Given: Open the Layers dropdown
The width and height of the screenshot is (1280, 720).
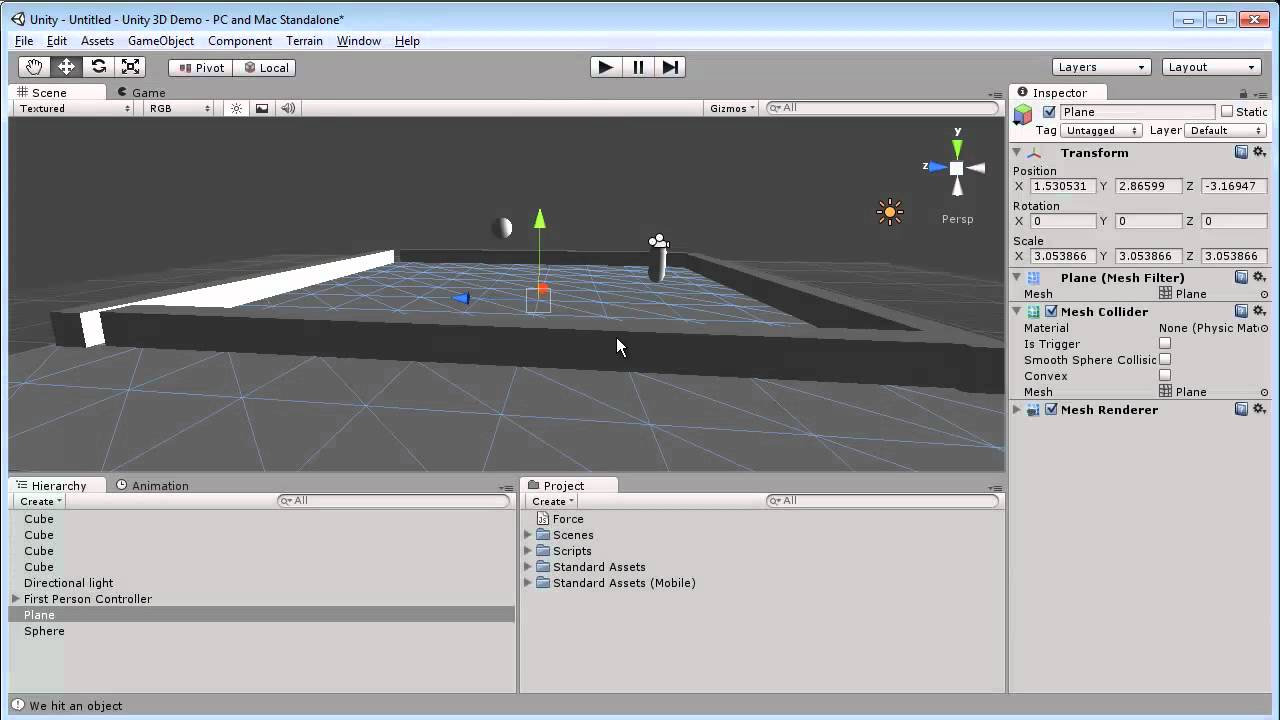Looking at the screenshot, I should click(x=1102, y=67).
